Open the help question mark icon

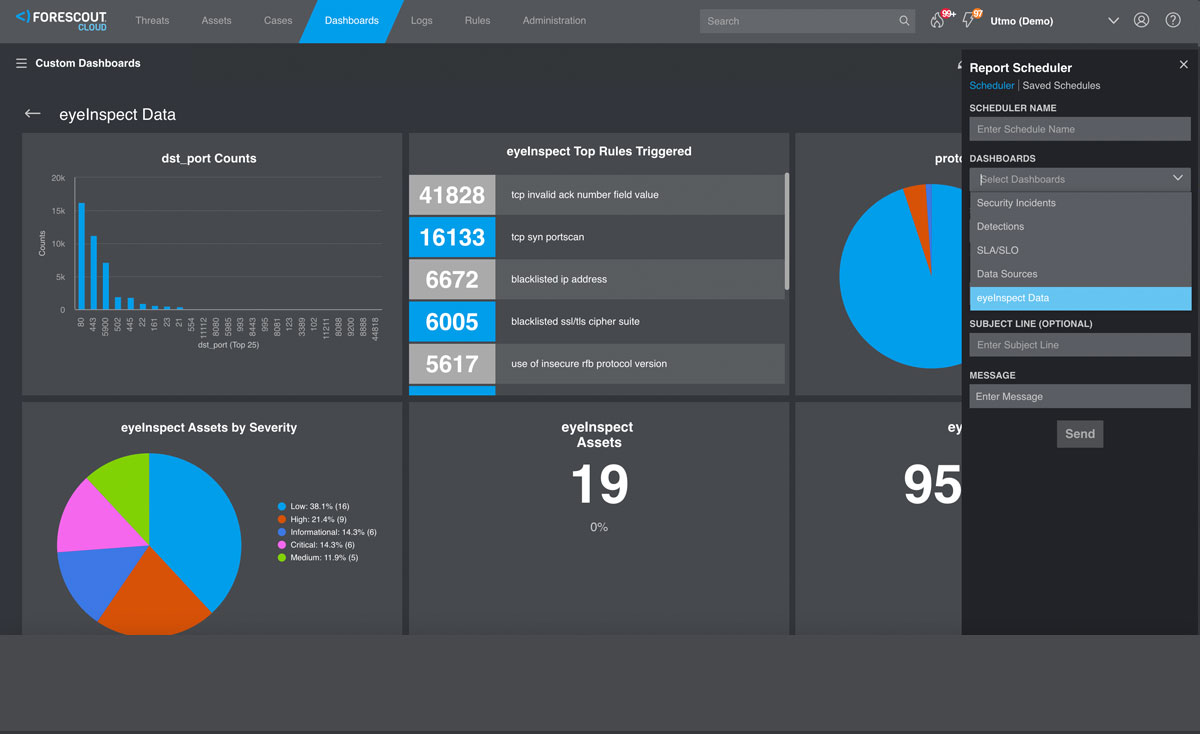pyautogui.click(x=1173, y=21)
